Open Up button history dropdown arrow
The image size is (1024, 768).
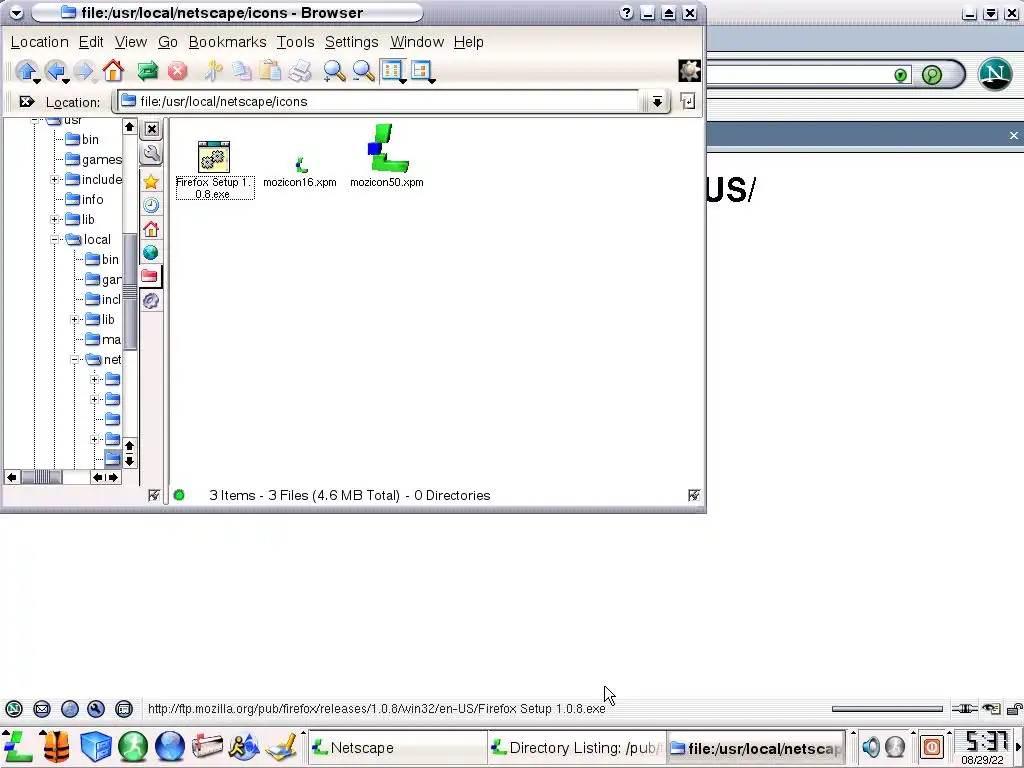[37, 81]
